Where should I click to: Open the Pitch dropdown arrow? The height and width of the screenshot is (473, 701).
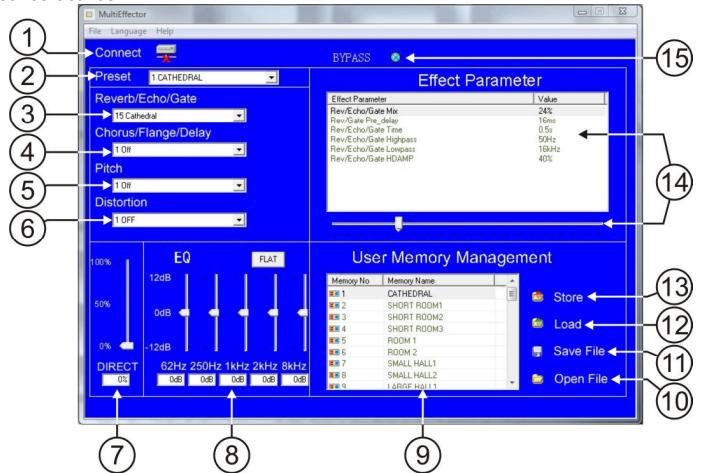coord(239,186)
